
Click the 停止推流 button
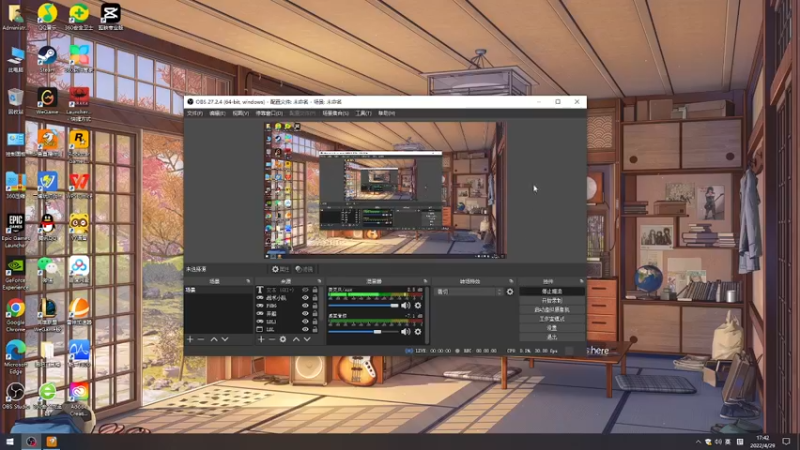pos(552,291)
